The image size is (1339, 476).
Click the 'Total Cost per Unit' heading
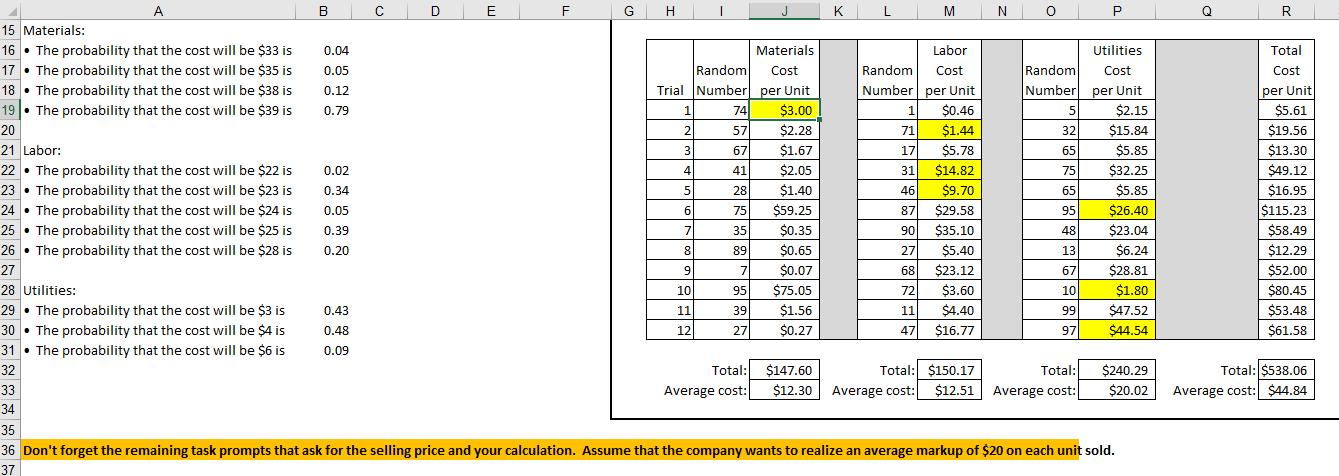(1286, 70)
